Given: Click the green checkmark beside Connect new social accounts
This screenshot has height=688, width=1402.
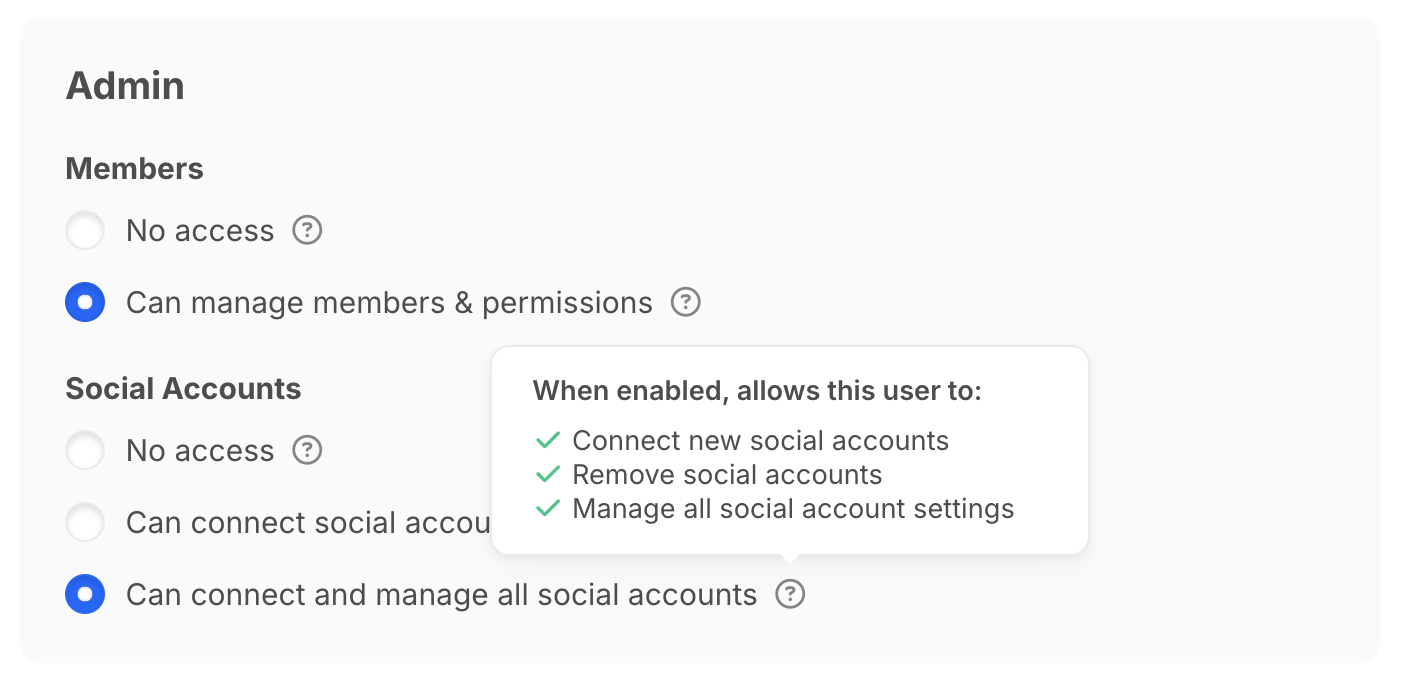Looking at the screenshot, I should click(x=547, y=440).
